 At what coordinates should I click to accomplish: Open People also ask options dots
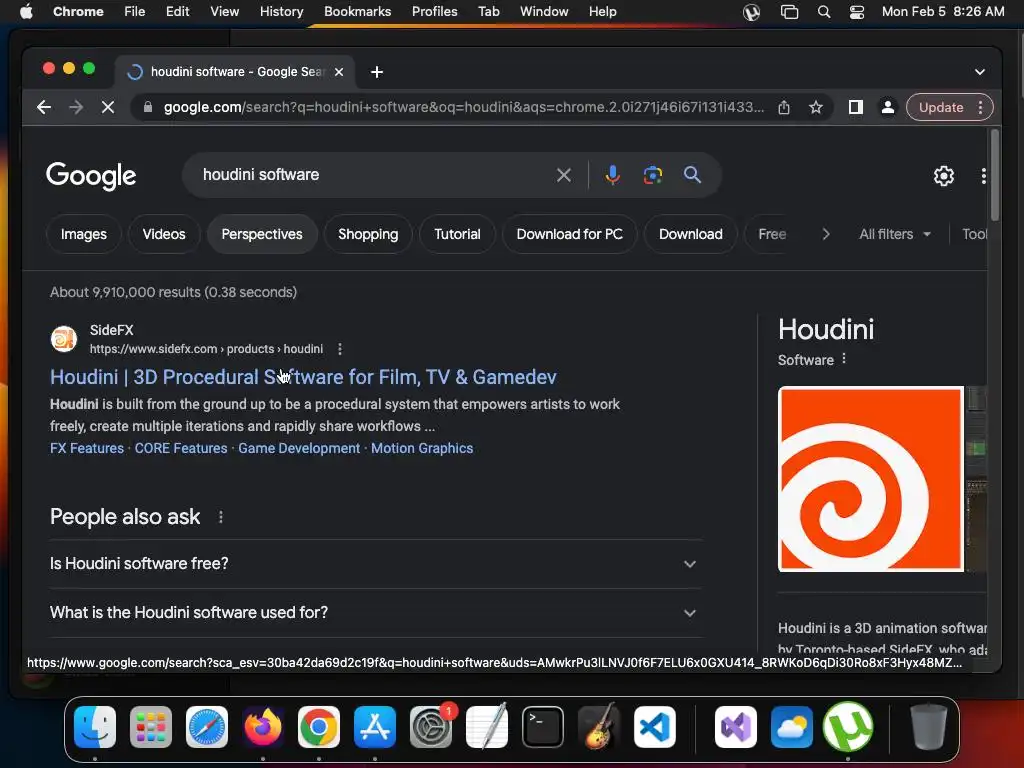click(221, 517)
